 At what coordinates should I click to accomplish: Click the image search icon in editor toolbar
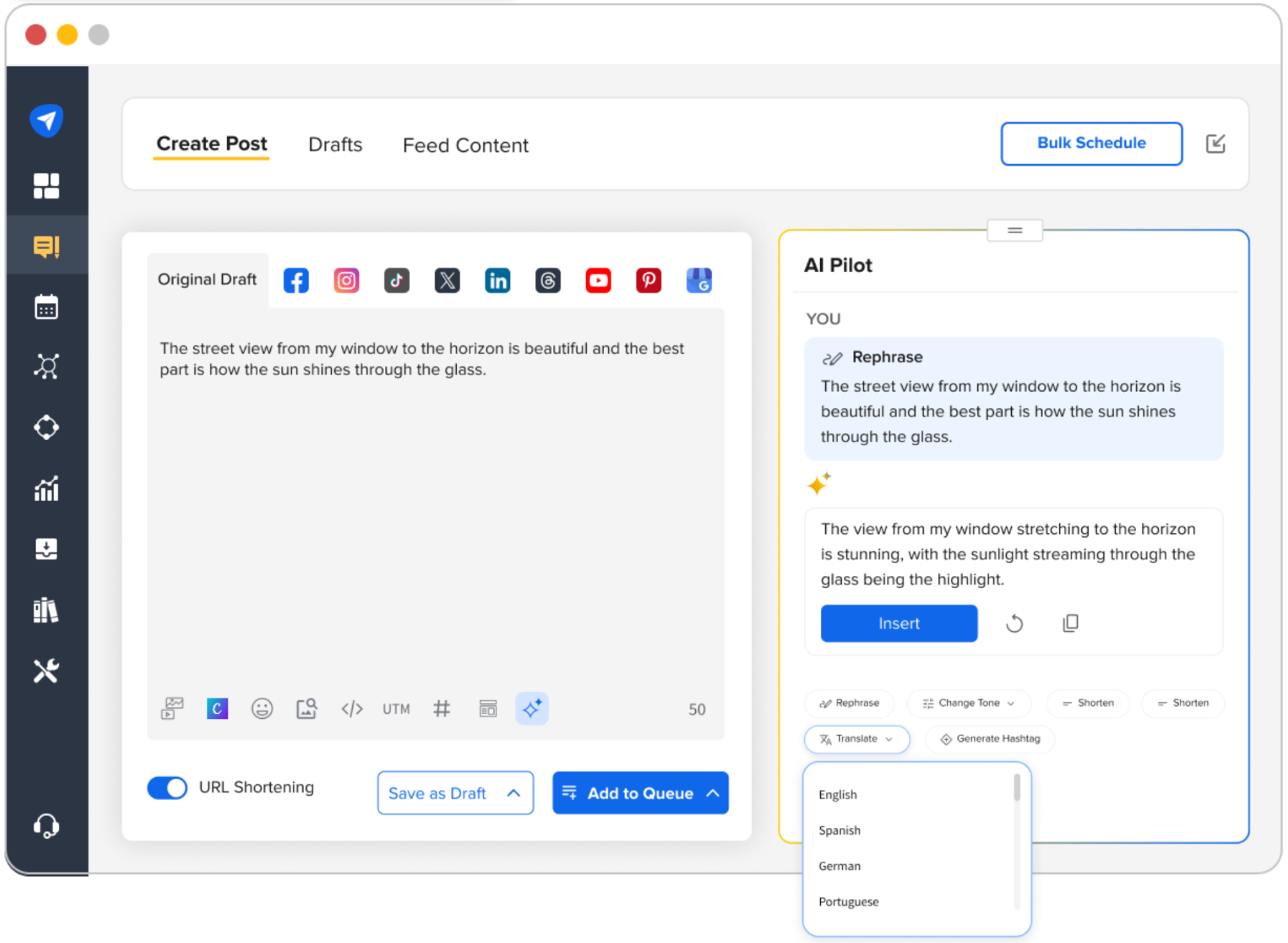[306, 708]
